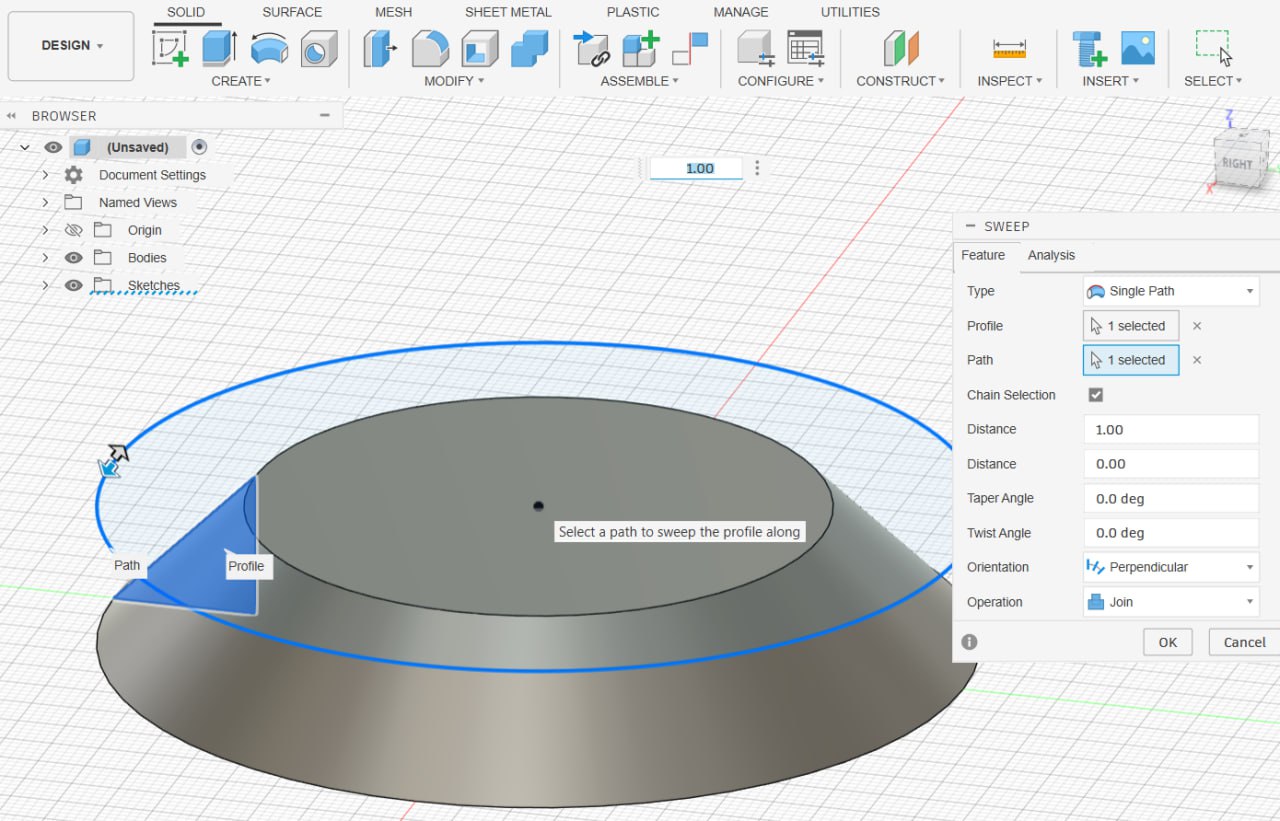The height and width of the screenshot is (821, 1280).
Task: Click OK to confirm the sweep
Action: tap(1167, 642)
